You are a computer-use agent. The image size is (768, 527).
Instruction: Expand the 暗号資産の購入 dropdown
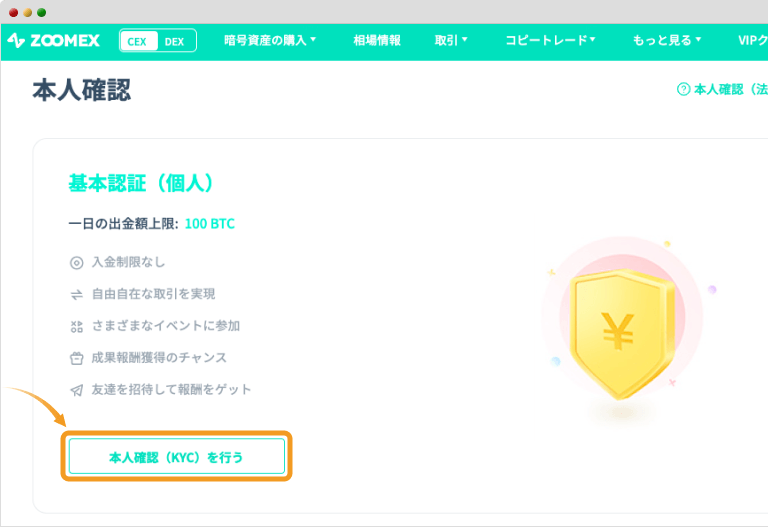click(x=270, y=41)
